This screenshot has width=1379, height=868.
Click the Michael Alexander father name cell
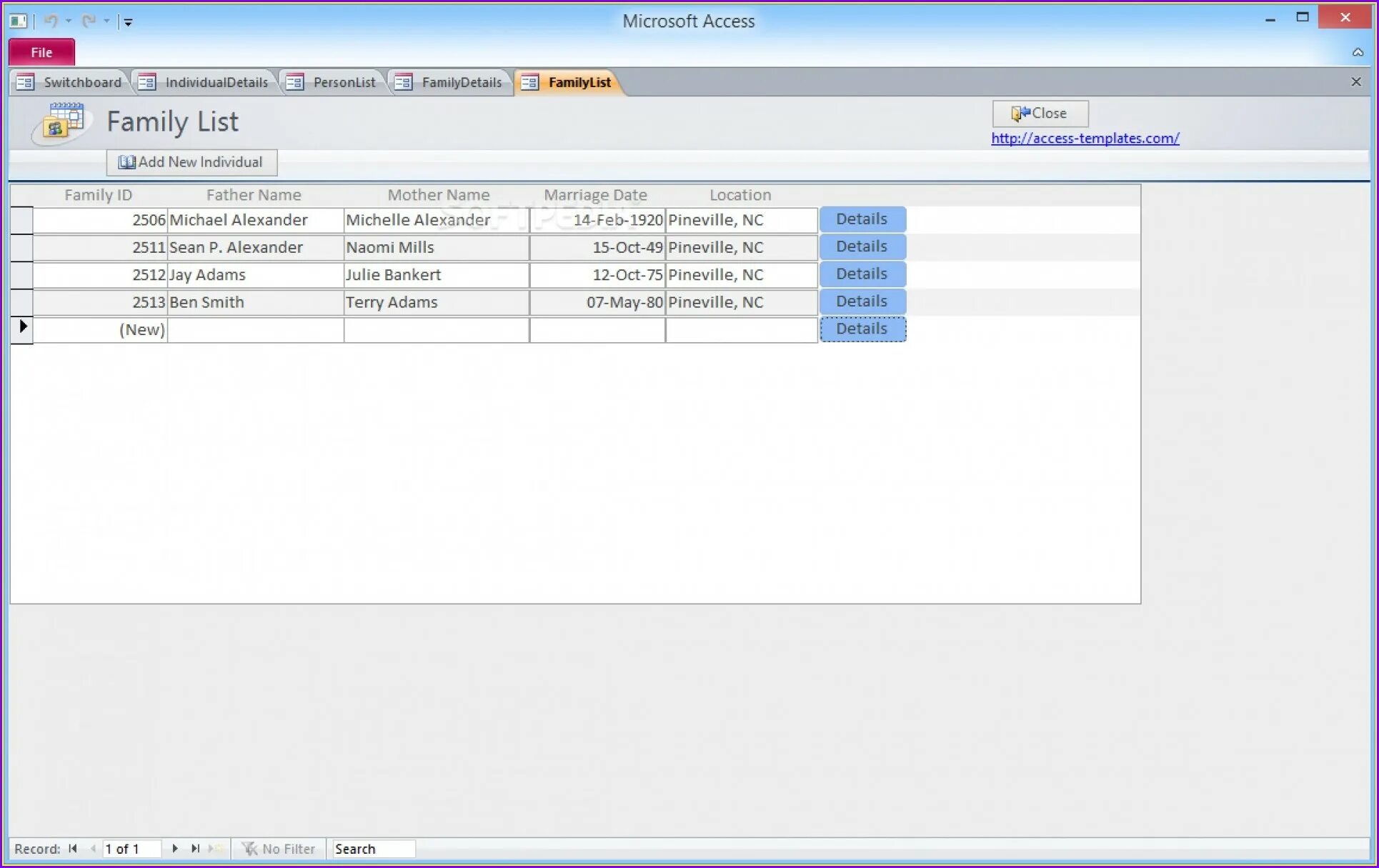[x=255, y=220]
